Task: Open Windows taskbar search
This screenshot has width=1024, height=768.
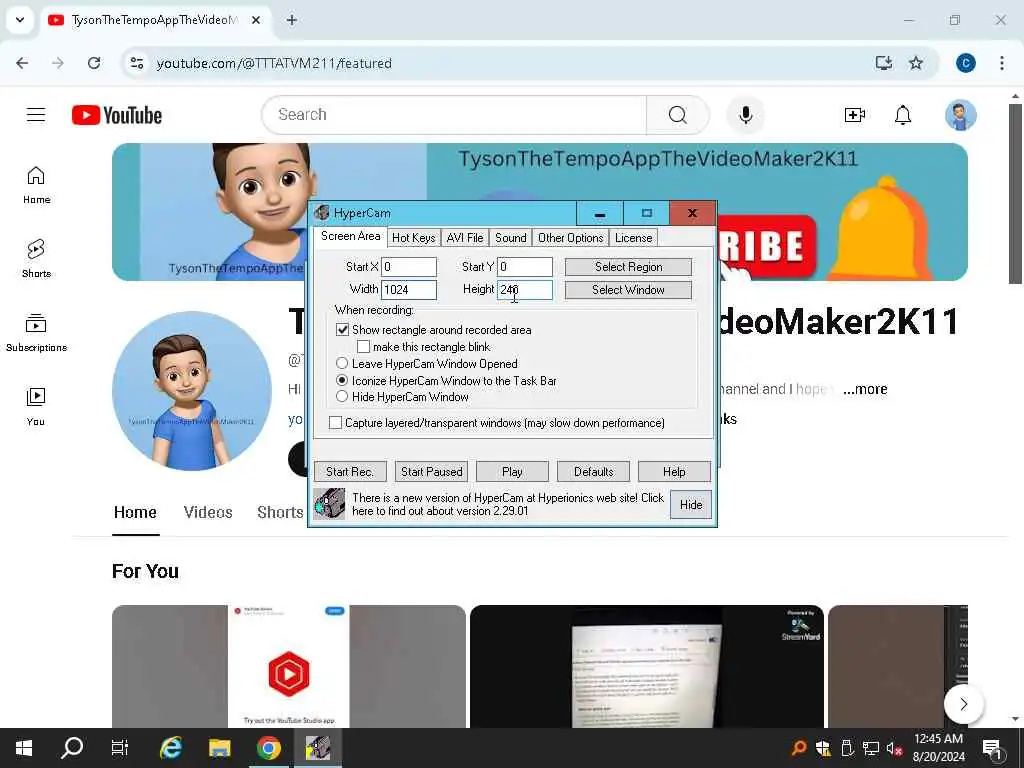Action: (x=72, y=748)
